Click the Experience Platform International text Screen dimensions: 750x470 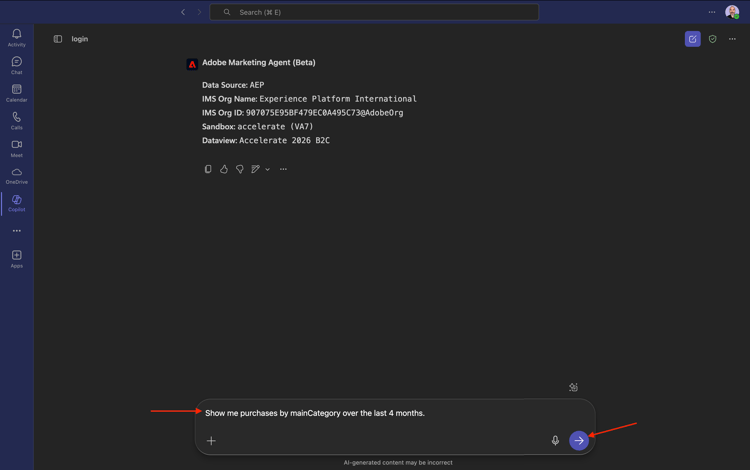click(x=338, y=99)
